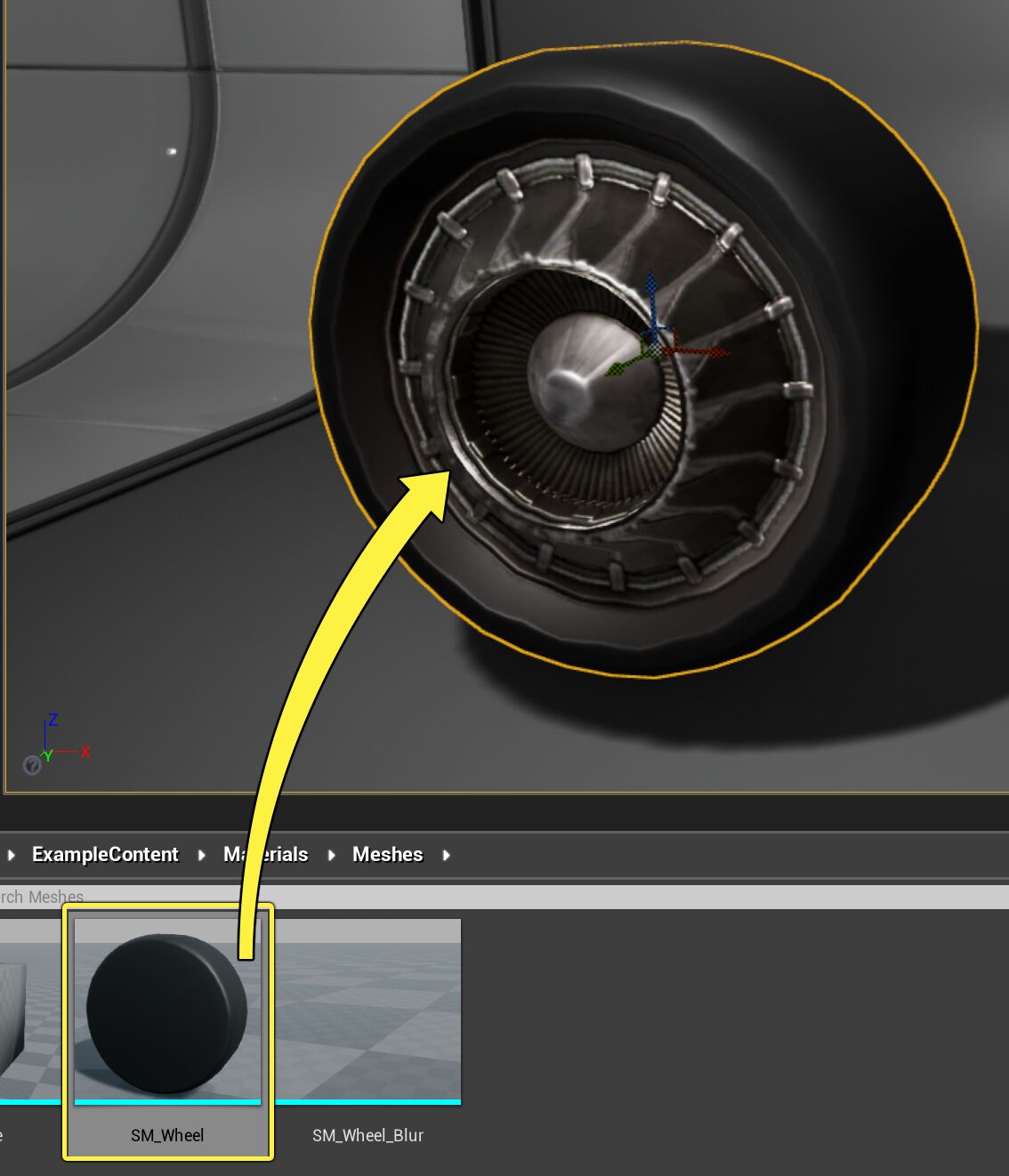Click the leftmost breadcrumb arrow
1009x1176 pixels.
click(11, 855)
